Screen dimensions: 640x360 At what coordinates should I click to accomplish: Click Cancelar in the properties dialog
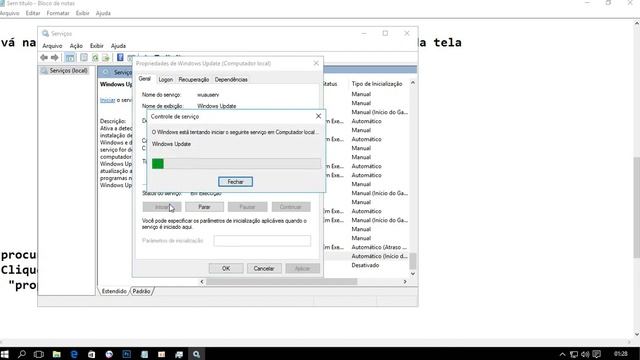pyautogui.click(x=264, y=268)
